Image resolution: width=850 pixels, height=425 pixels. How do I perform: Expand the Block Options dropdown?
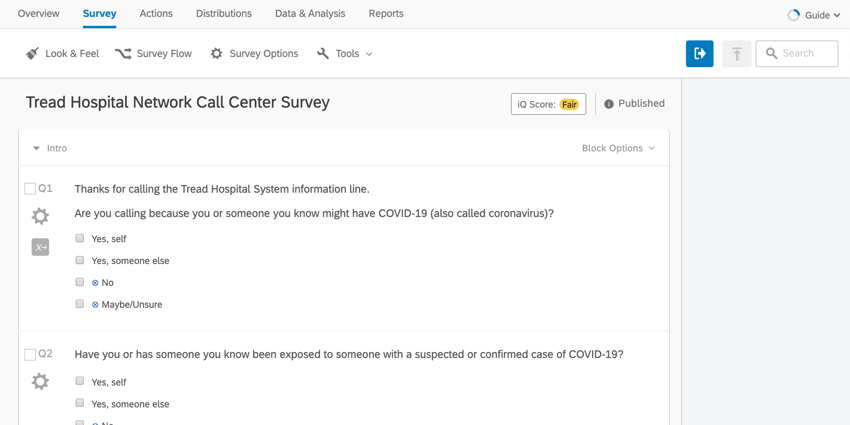pos(618,148)
